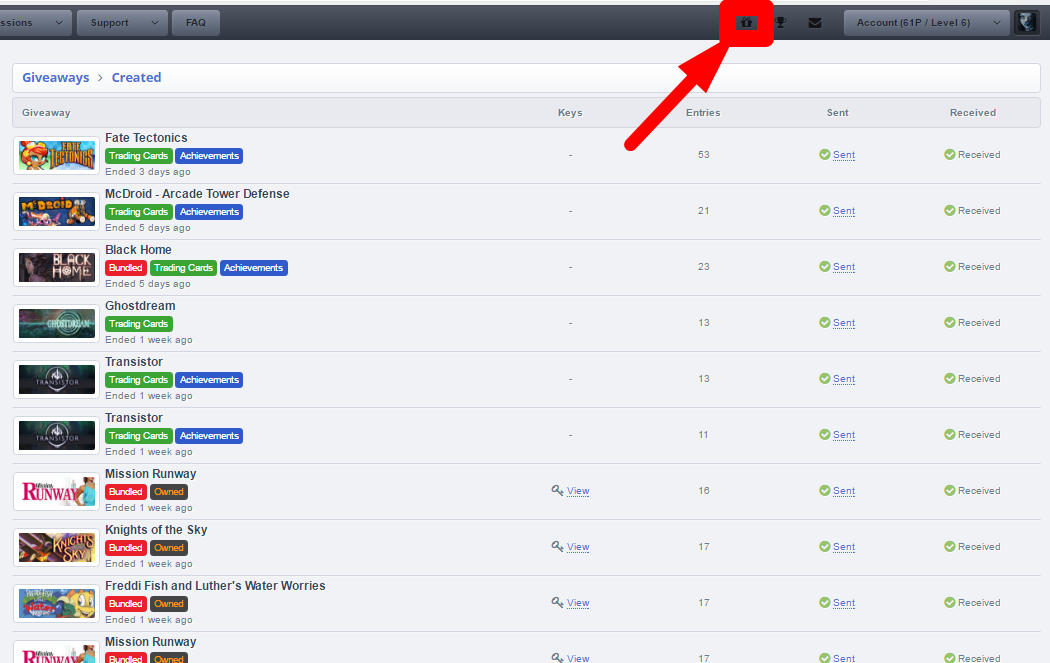Click Sent link for Freddi Fish
Viewport: 1050px width, 663px height.
point(844,603)
